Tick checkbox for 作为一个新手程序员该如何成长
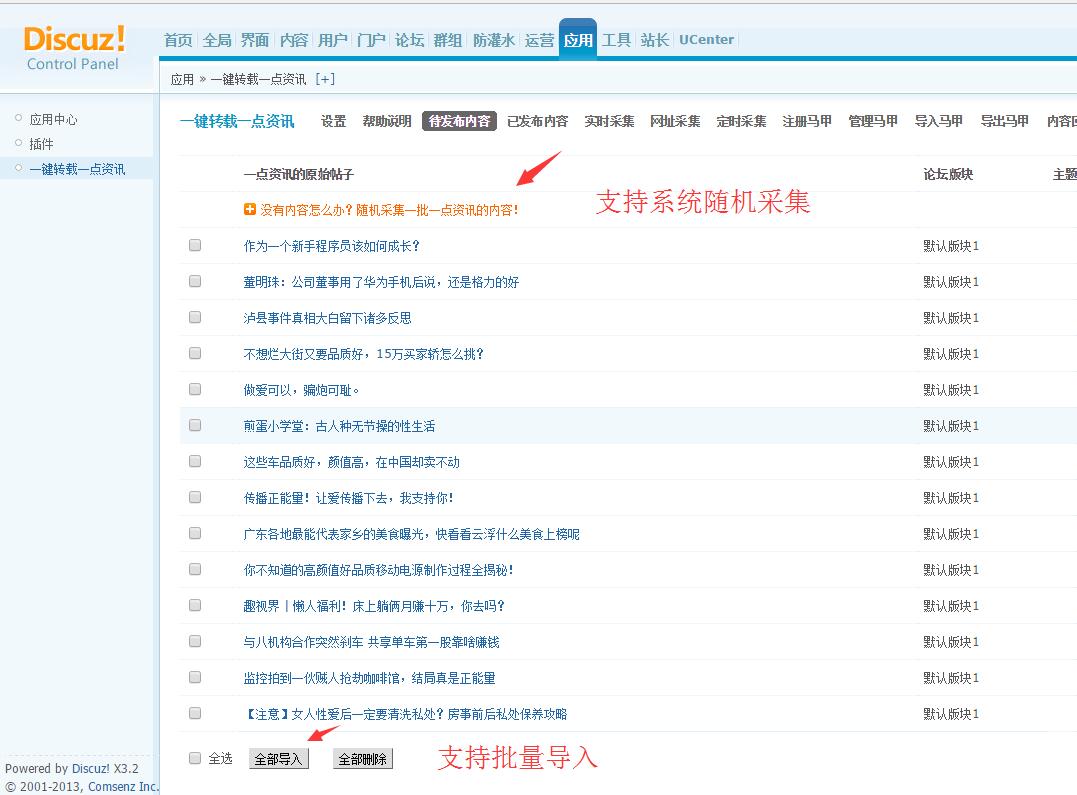This screenshot has height=795, width=1077. [195, 245]
